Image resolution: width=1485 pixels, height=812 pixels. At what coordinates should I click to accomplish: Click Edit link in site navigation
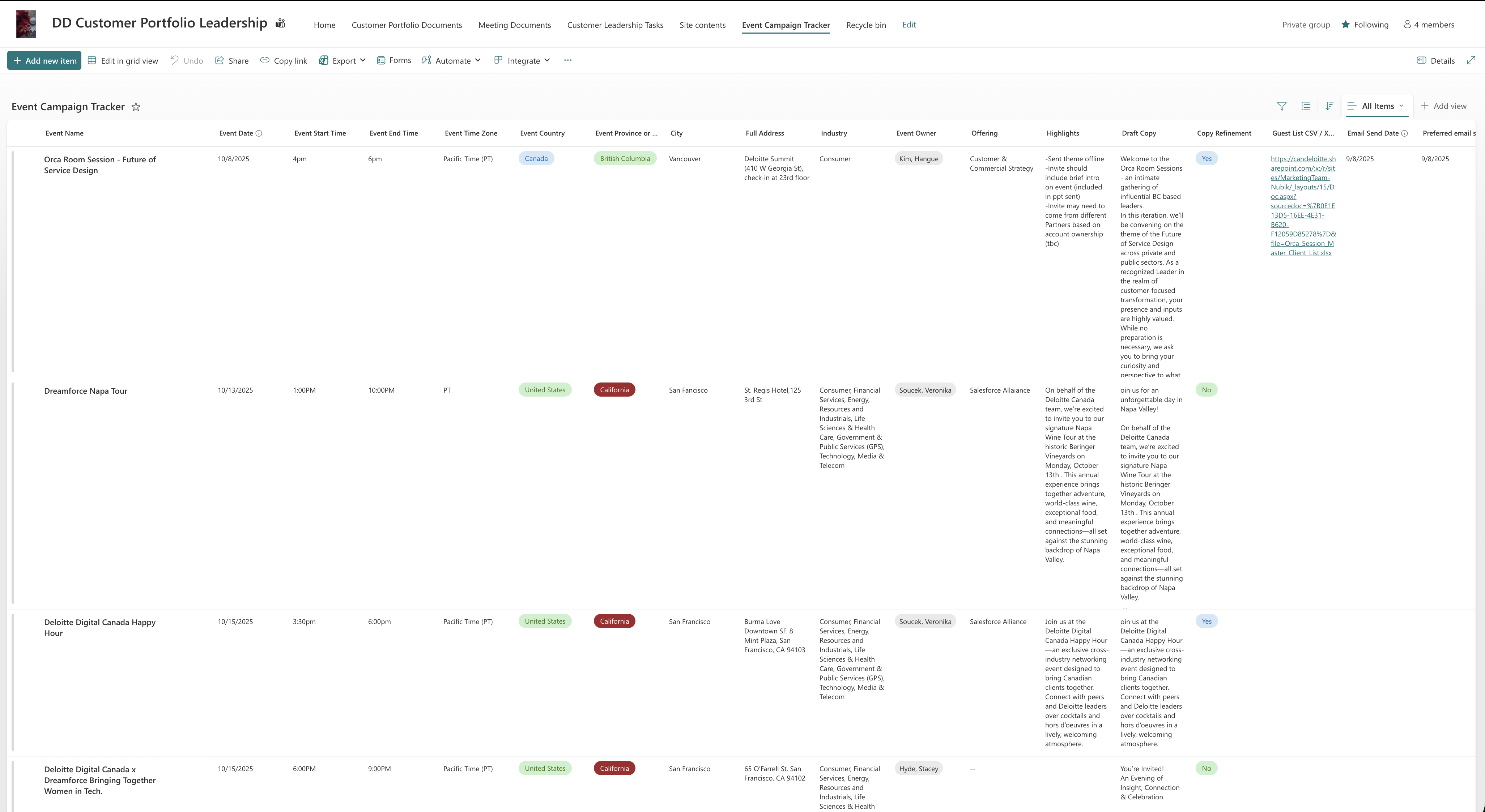(909, 25)
